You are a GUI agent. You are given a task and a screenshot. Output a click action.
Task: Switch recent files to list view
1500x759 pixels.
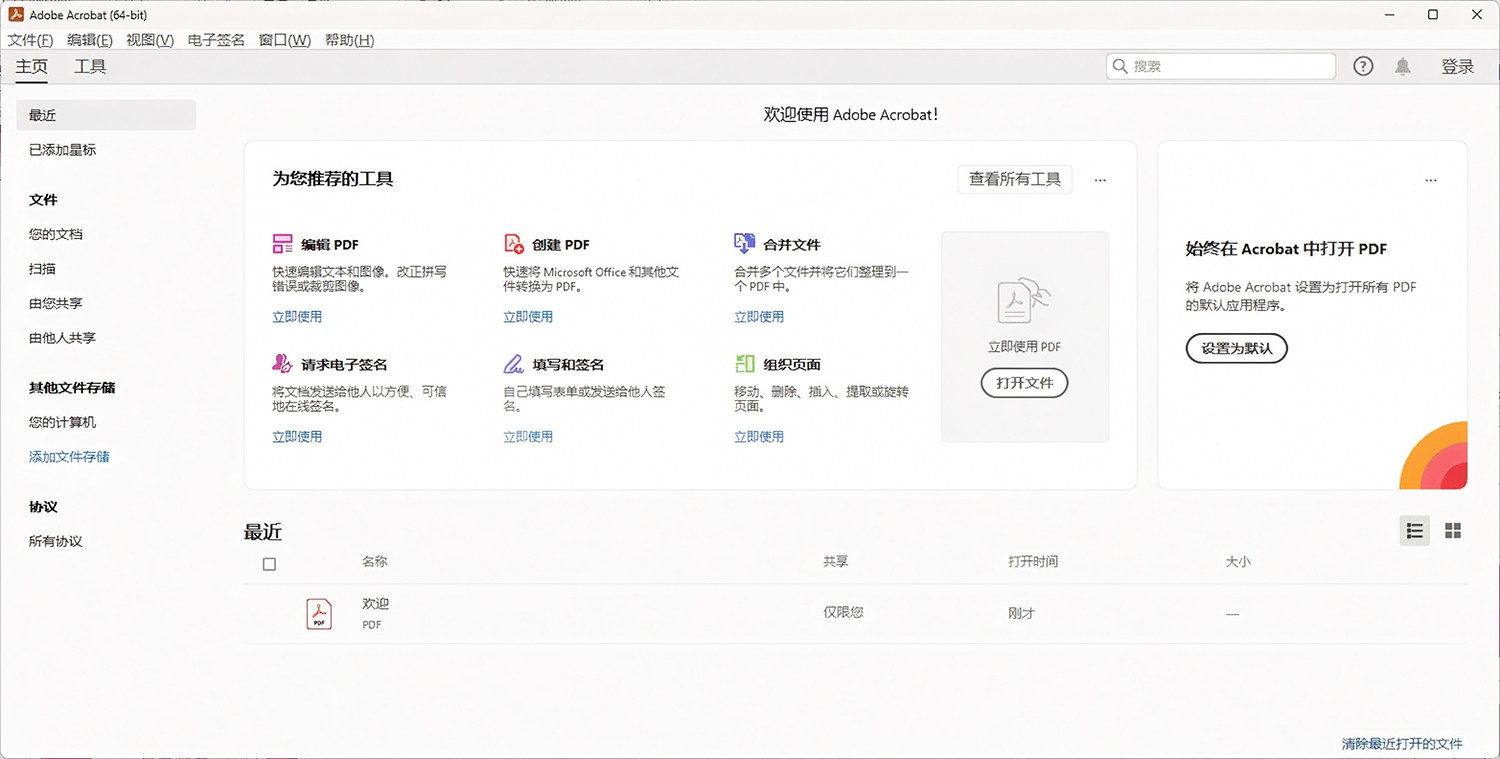[x=1414, y=530]
